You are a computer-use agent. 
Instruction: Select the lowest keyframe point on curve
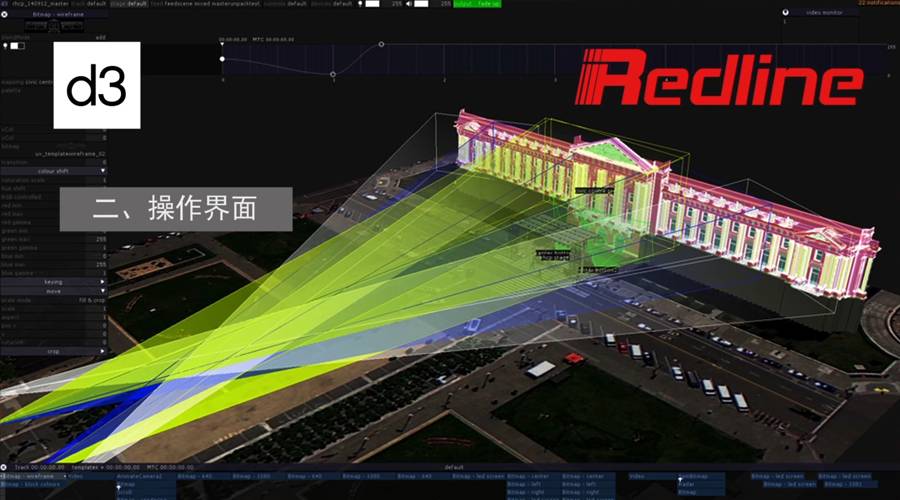click(333, 74)
